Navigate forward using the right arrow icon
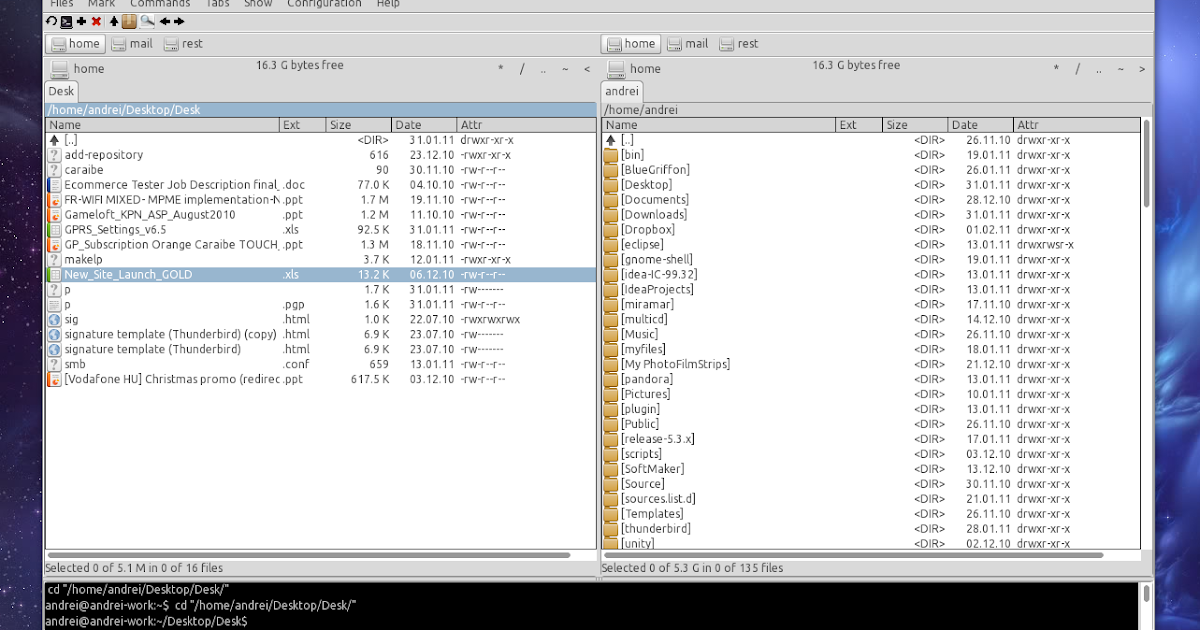1200x630 pixels. pyautogui.click(x=178, y=21)
